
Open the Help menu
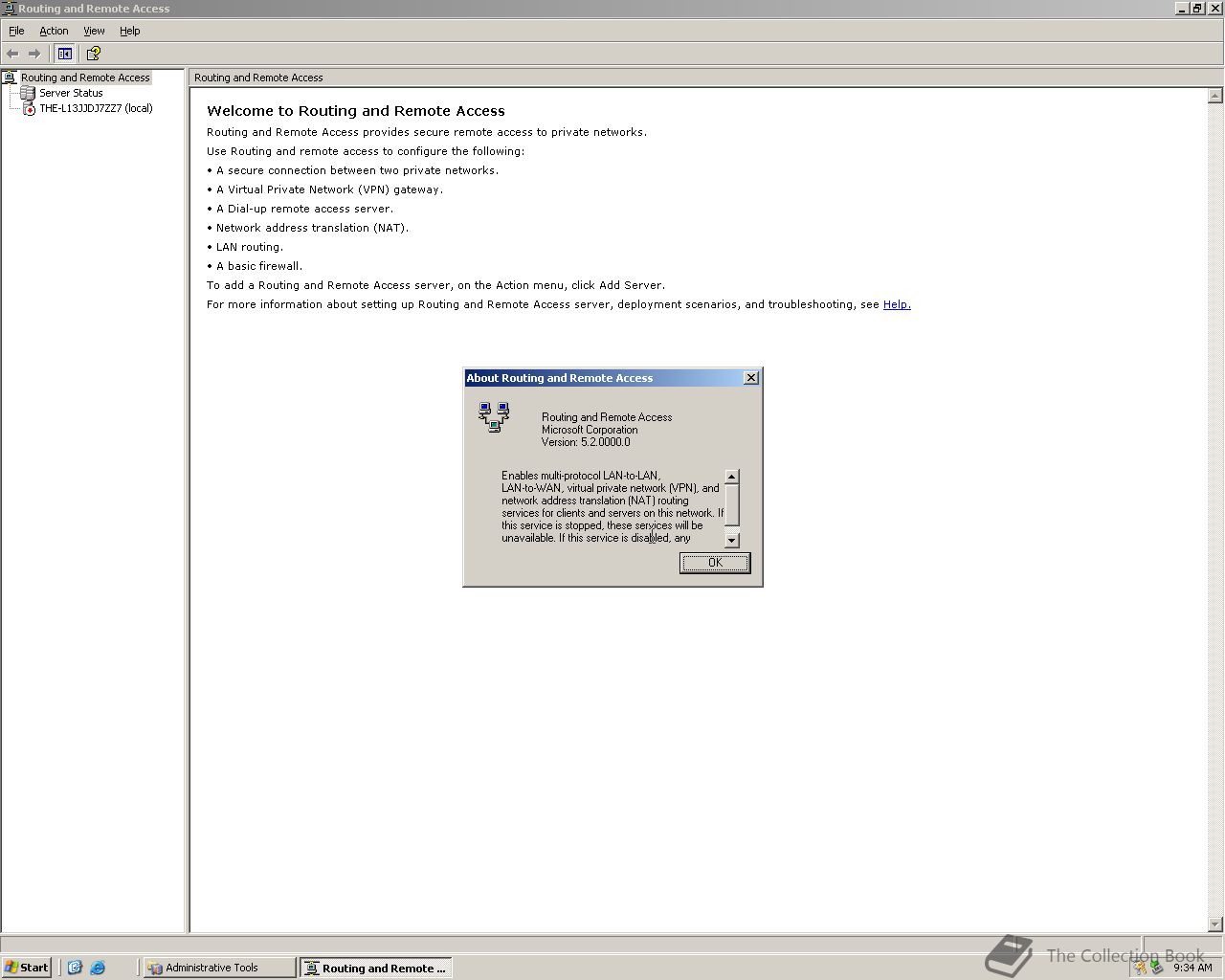130,31
